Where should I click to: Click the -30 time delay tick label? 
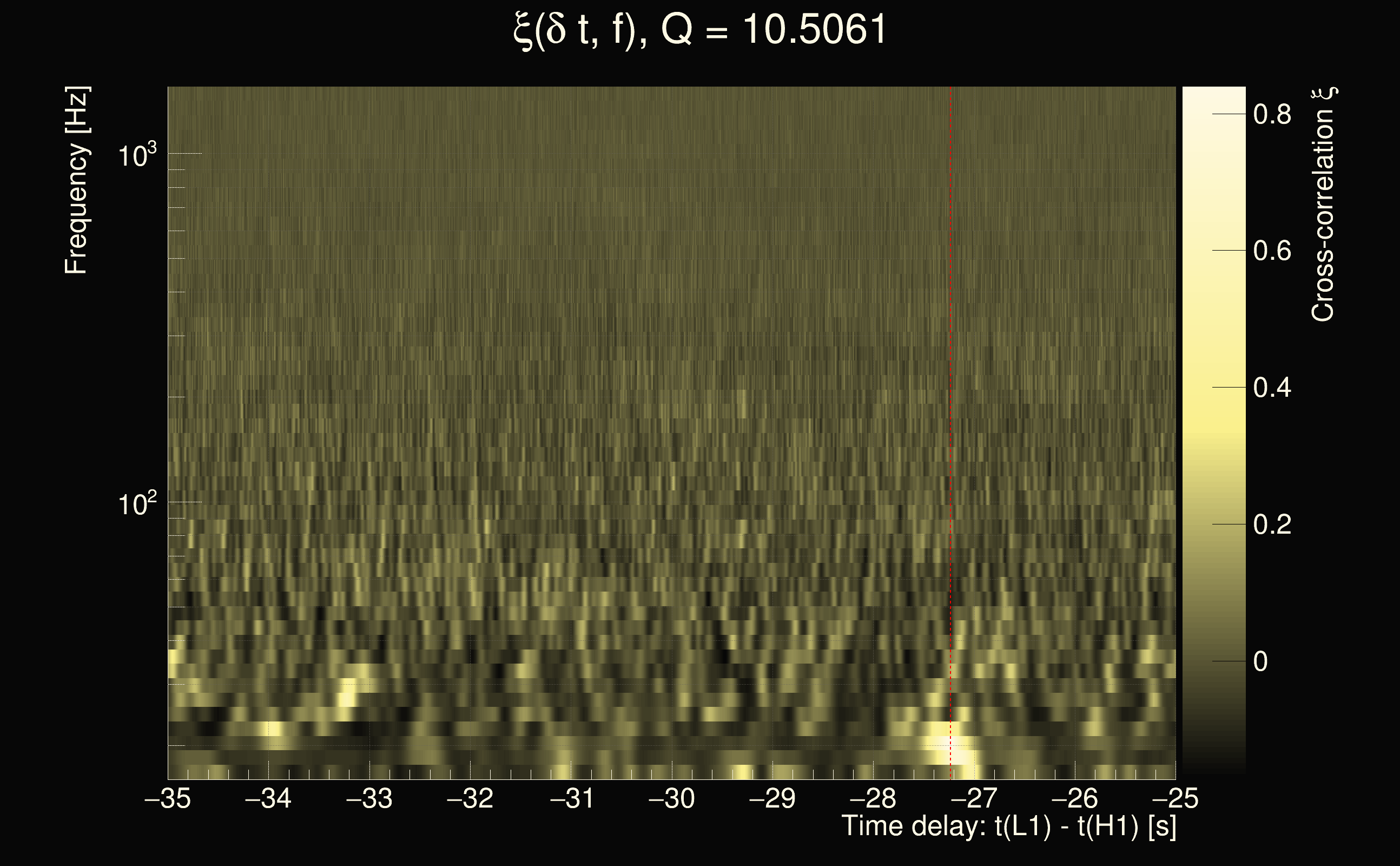(671, 798)
